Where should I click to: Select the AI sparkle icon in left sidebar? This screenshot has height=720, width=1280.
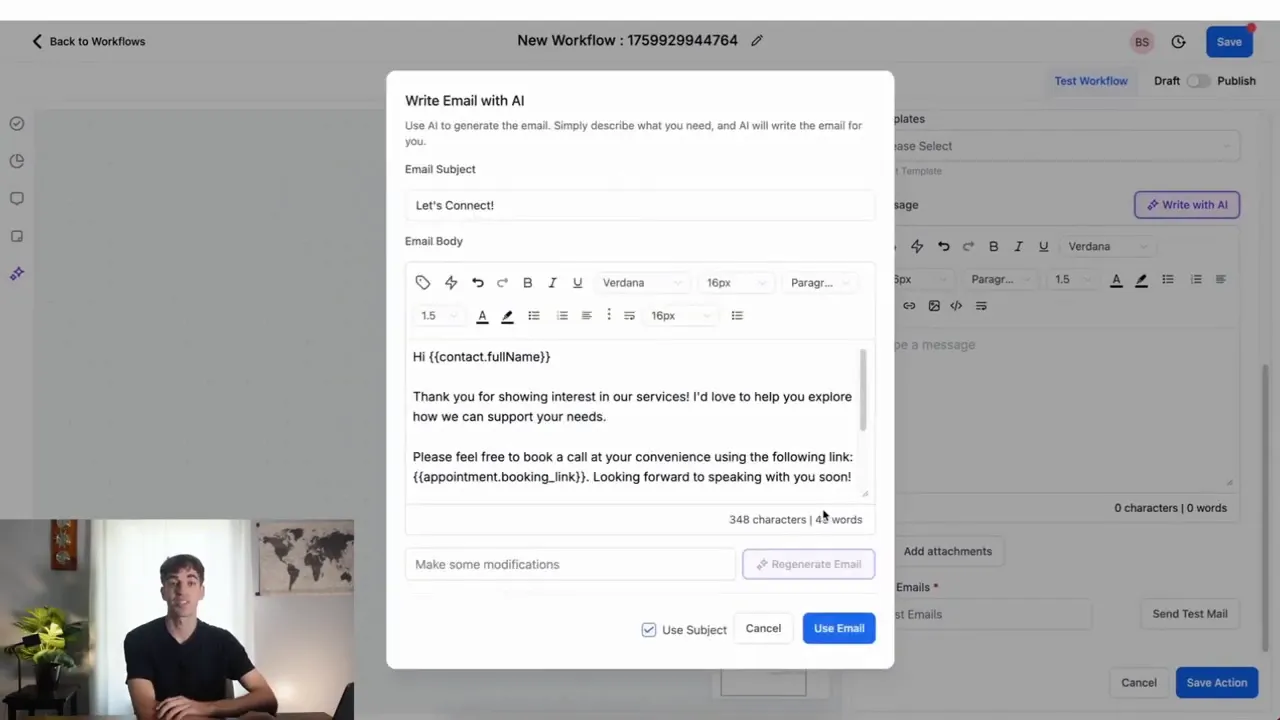pos(16,273)
